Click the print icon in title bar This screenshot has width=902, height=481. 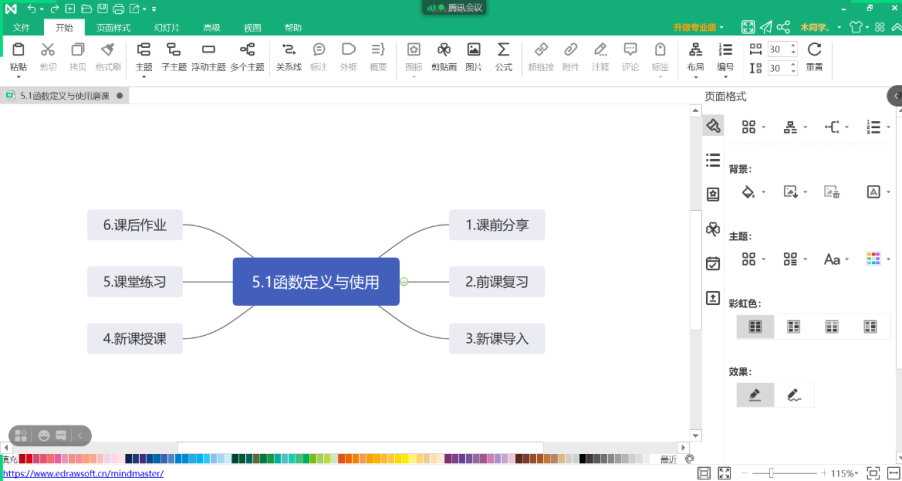[118, 9]
